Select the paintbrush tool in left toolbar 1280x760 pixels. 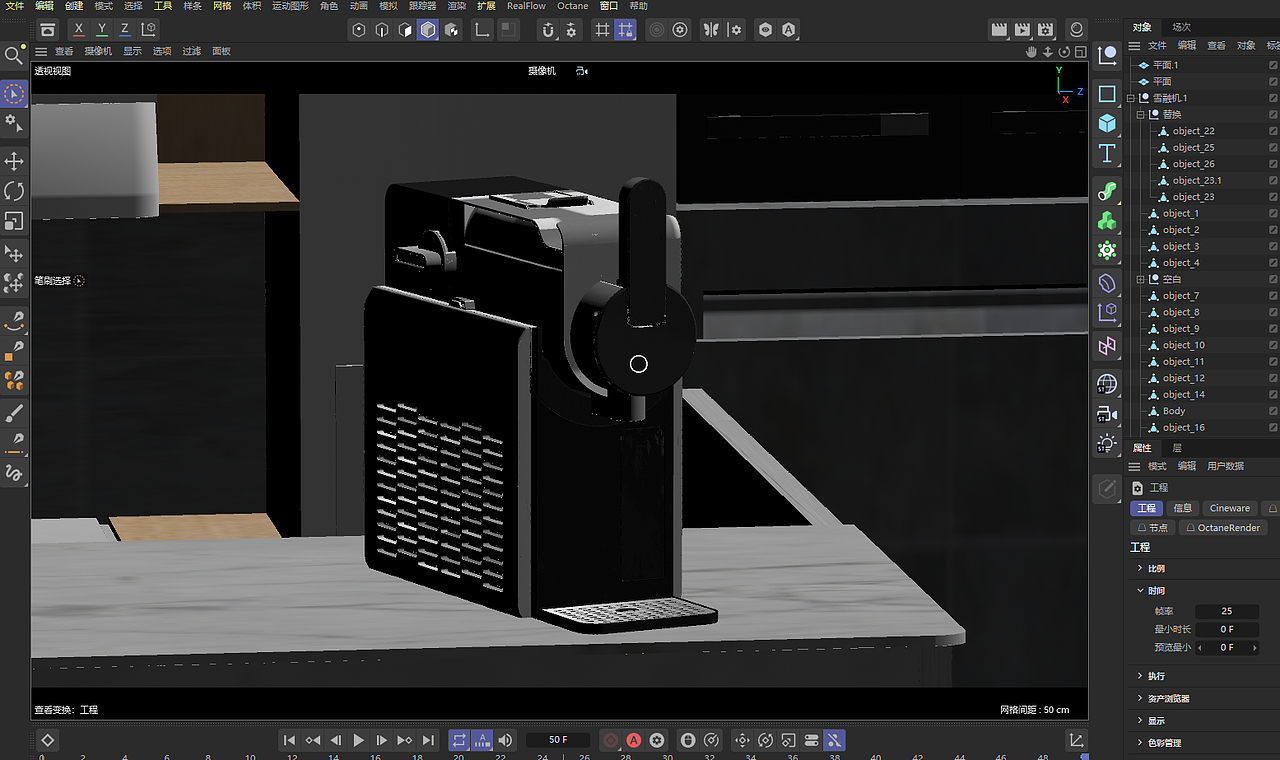coord(14,412)
